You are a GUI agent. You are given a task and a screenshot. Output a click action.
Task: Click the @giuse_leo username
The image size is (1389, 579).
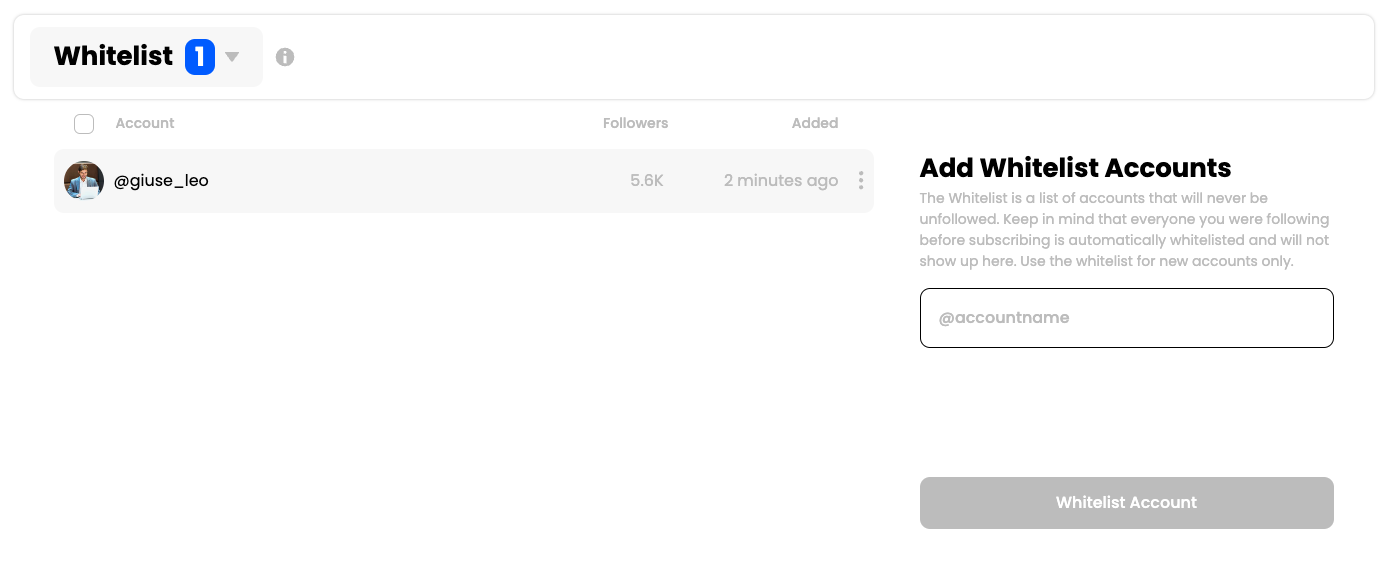coord(162,180)
